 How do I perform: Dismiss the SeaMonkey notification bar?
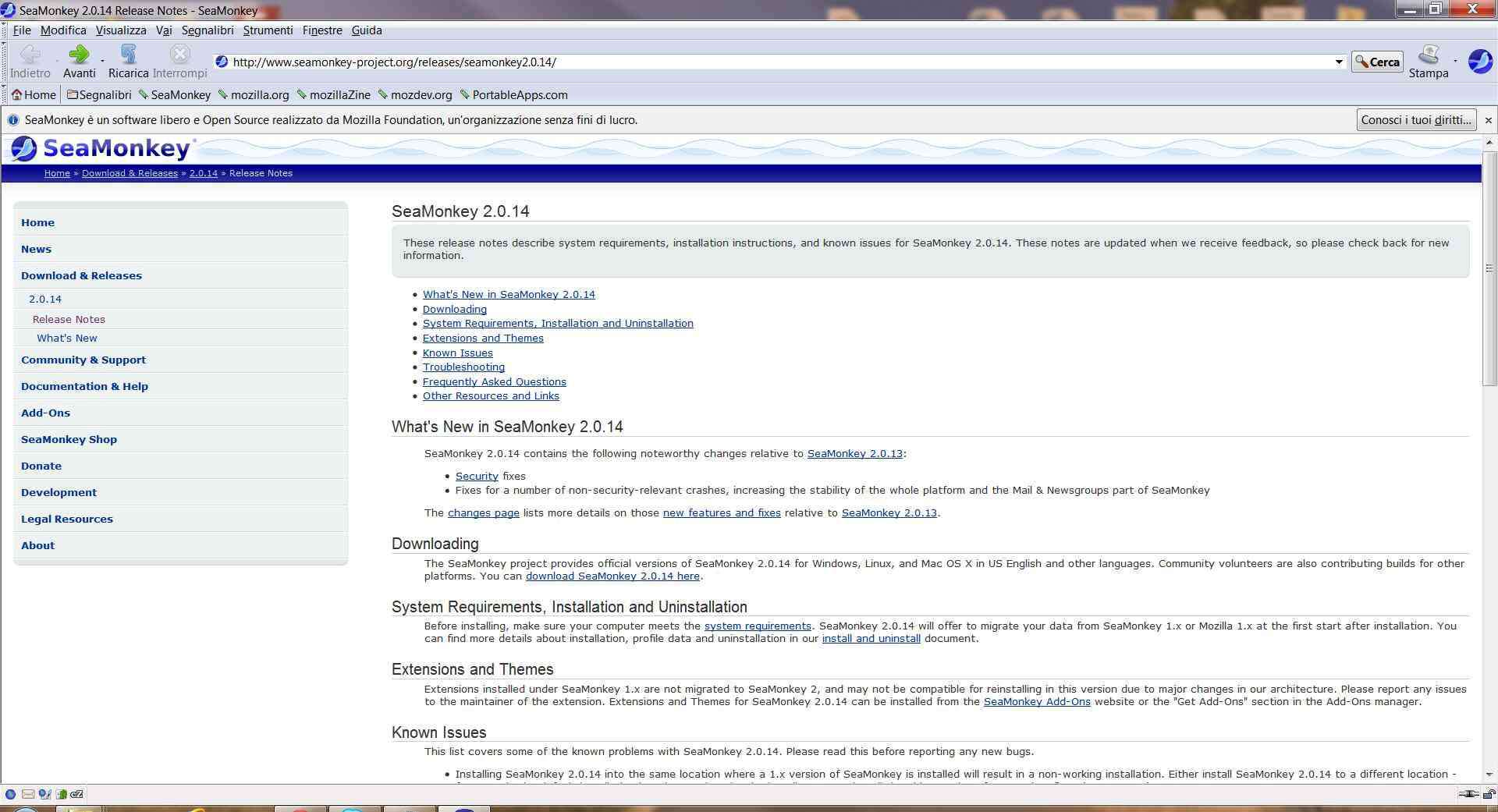pos(1488,120)
